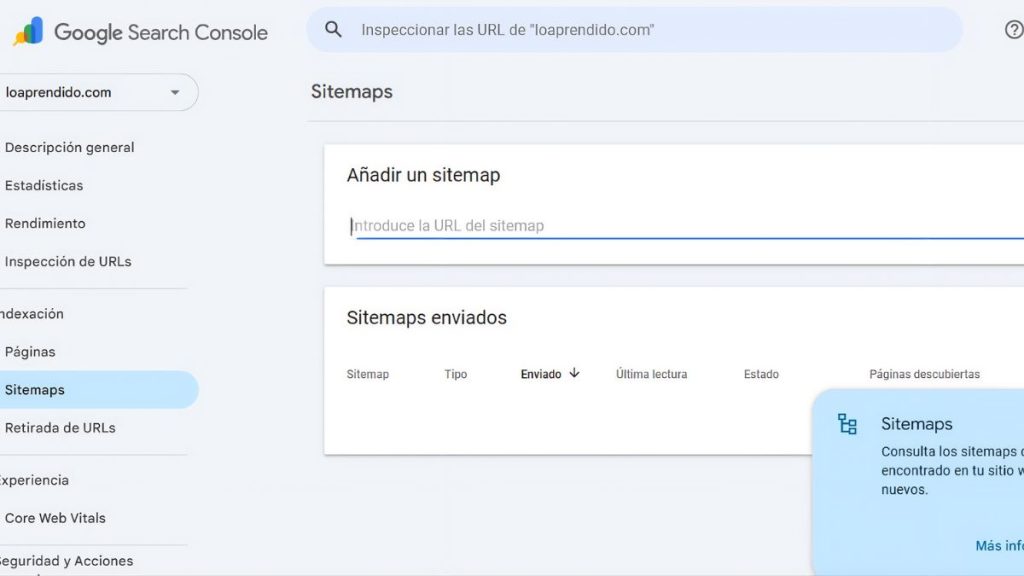Sort the table by the Tipo column
Viewport: 1024px width, 576px height.
coord(456,374)
